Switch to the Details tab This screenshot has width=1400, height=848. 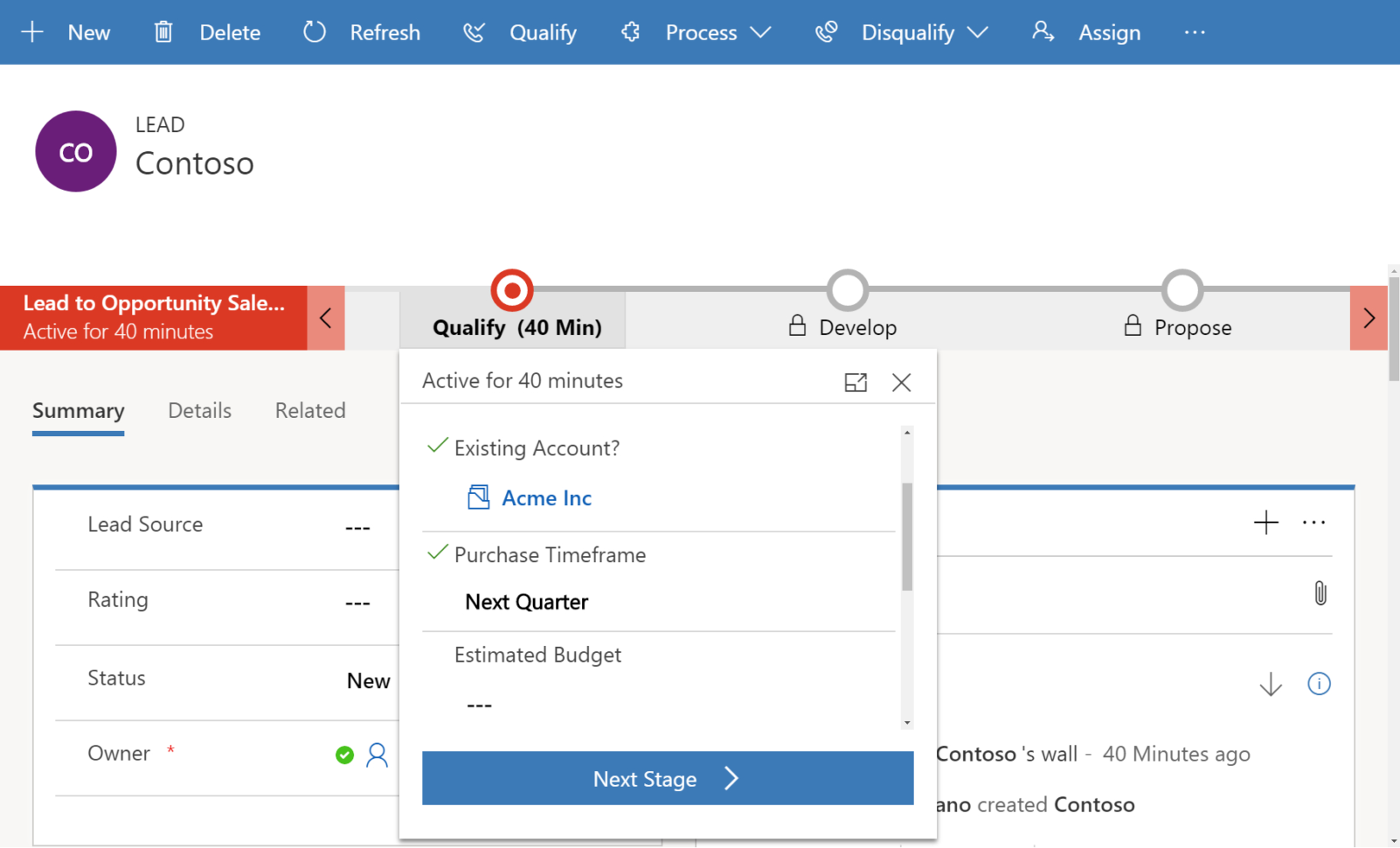pyautogui.click(x=199, y=410)
